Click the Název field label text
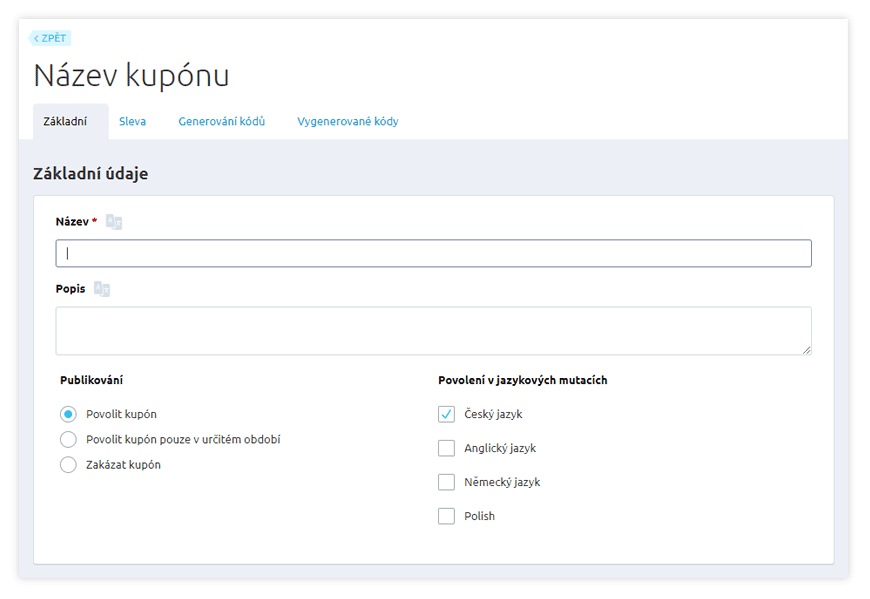This screenshot has height=599, width=870. pos(72,222)
